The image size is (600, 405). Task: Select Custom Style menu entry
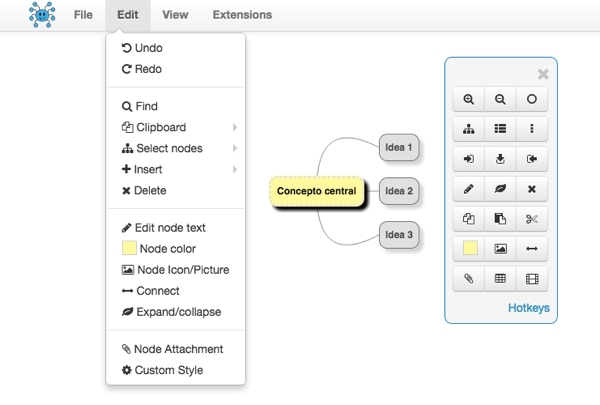coord(168,370)
